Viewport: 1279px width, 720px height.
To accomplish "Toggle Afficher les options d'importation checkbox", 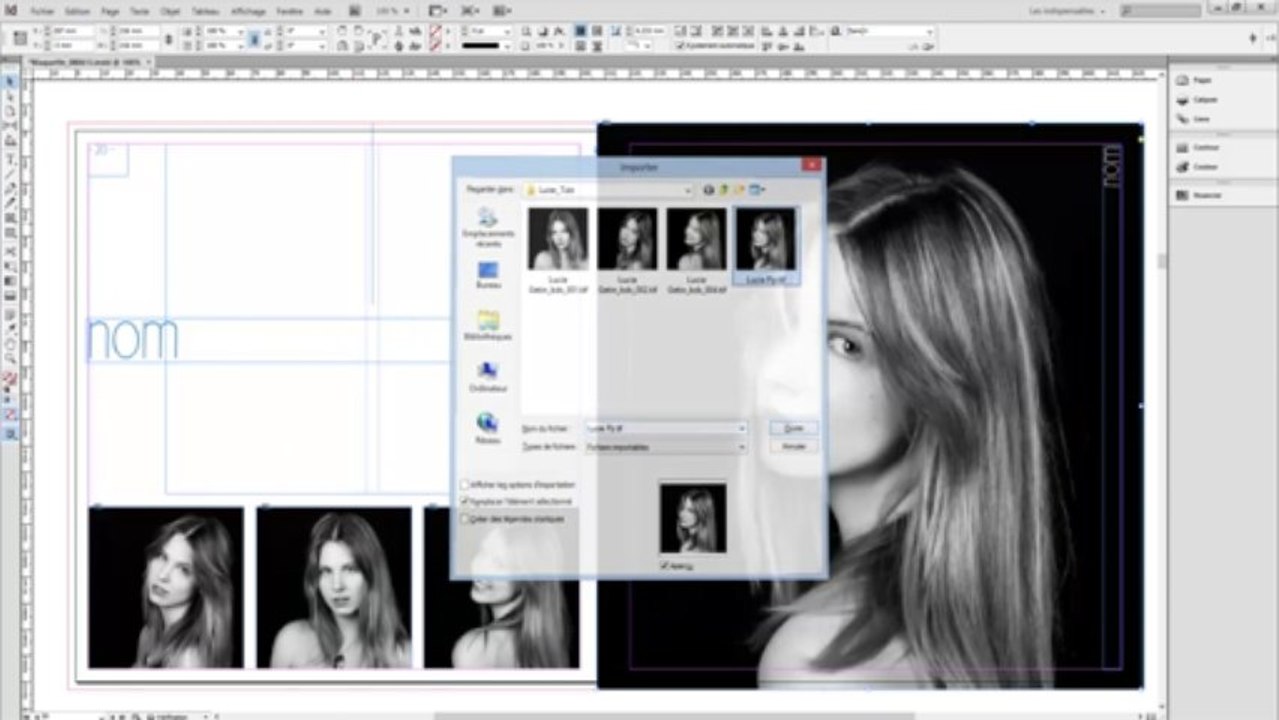I will (x=465, y=485).
